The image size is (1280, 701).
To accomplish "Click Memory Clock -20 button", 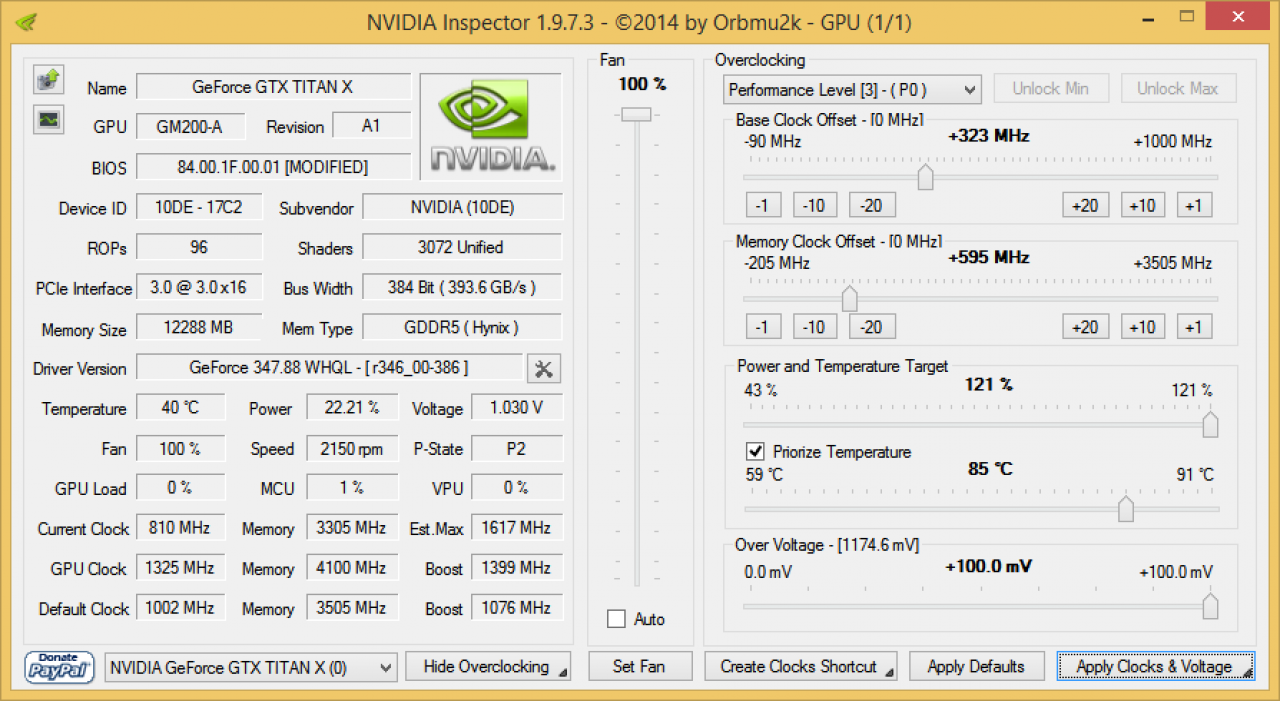I will (872, 327).
